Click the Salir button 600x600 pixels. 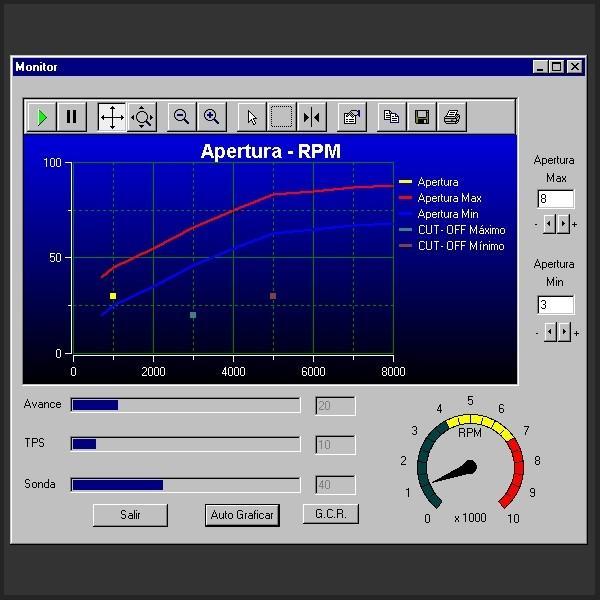130,515
